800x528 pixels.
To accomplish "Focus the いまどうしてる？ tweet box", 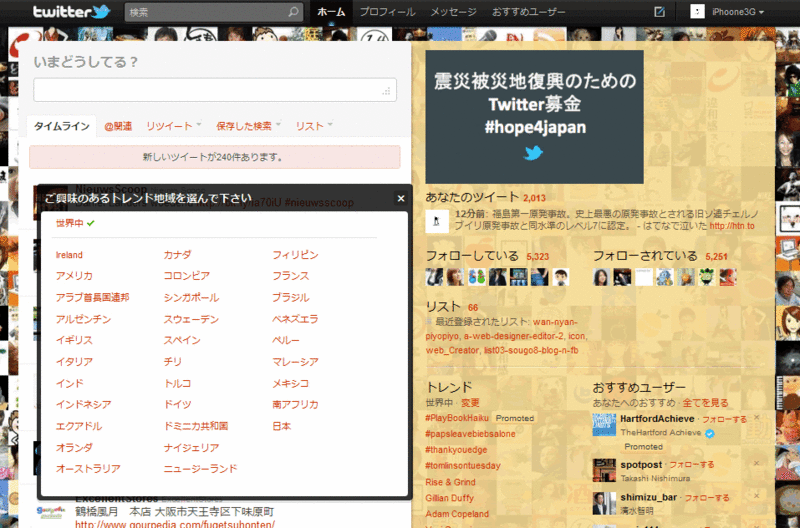I will 215,90.
